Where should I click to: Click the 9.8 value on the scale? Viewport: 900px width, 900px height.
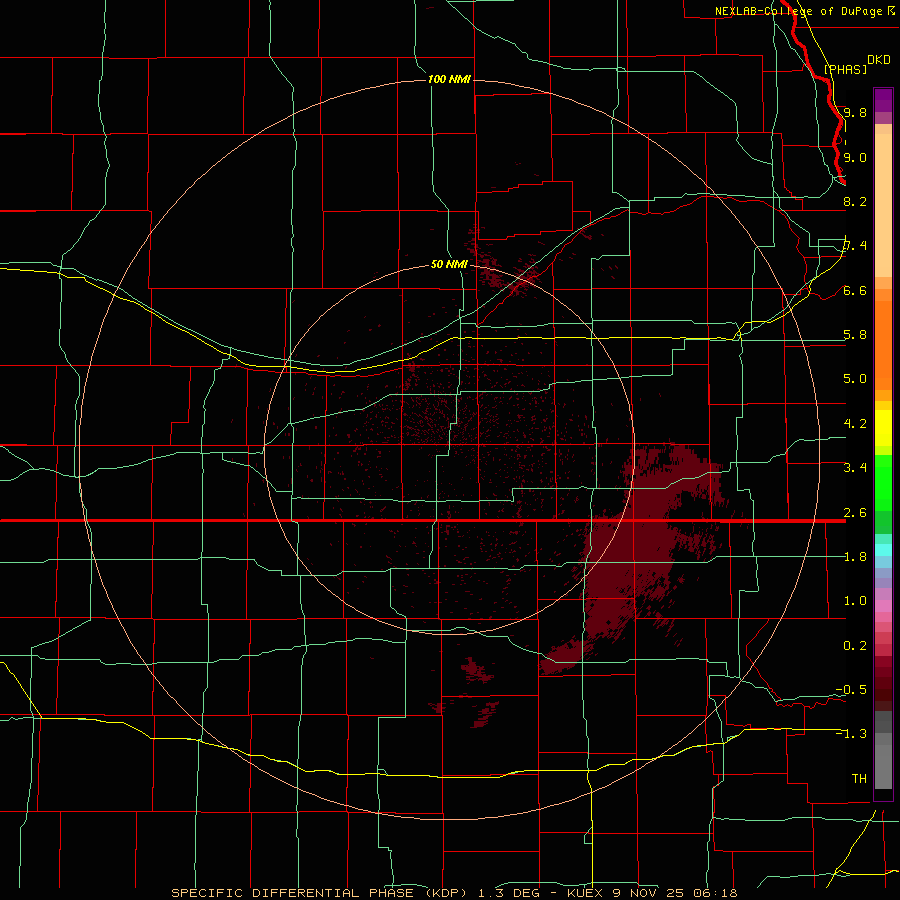point(855,112)
